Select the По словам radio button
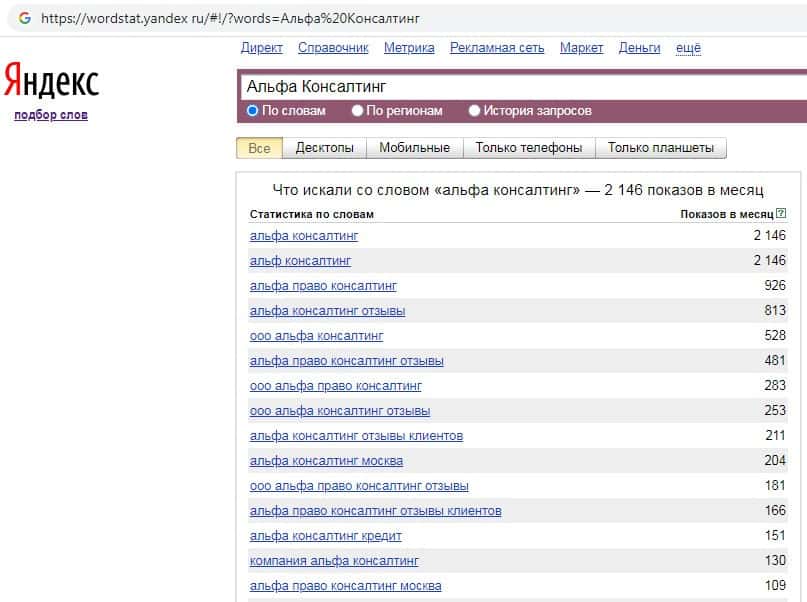The height and width of the screenshot is (602, 807). click(x=252, y=111)
